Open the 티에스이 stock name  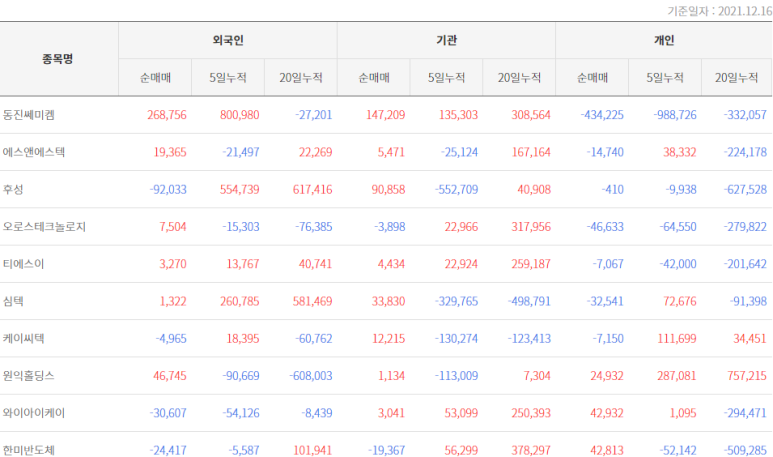(x=23, y=264)
